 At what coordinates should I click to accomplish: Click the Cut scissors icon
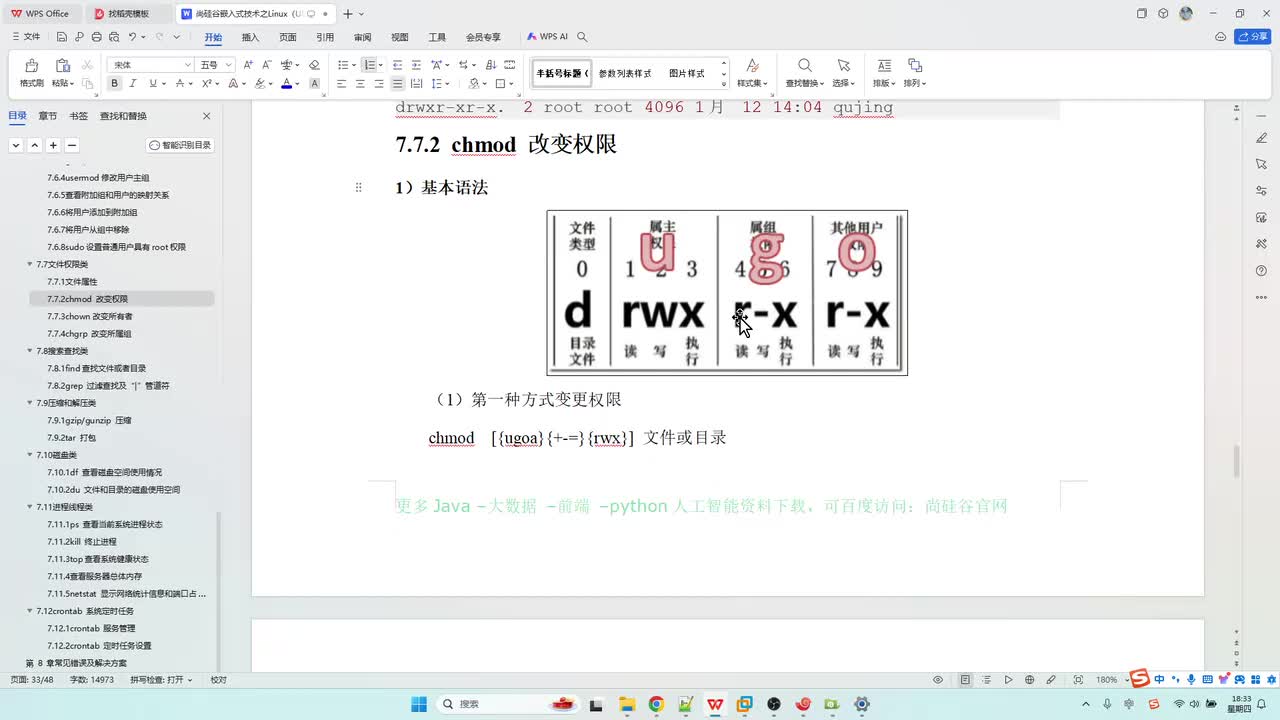87,65
